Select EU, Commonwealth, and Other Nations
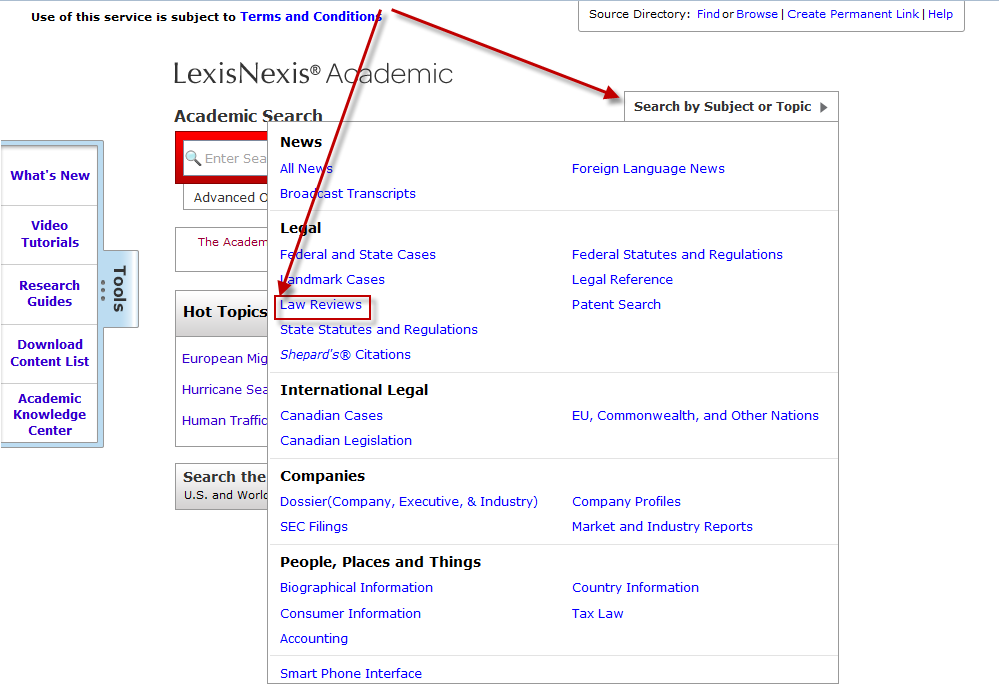 point(695,415)
